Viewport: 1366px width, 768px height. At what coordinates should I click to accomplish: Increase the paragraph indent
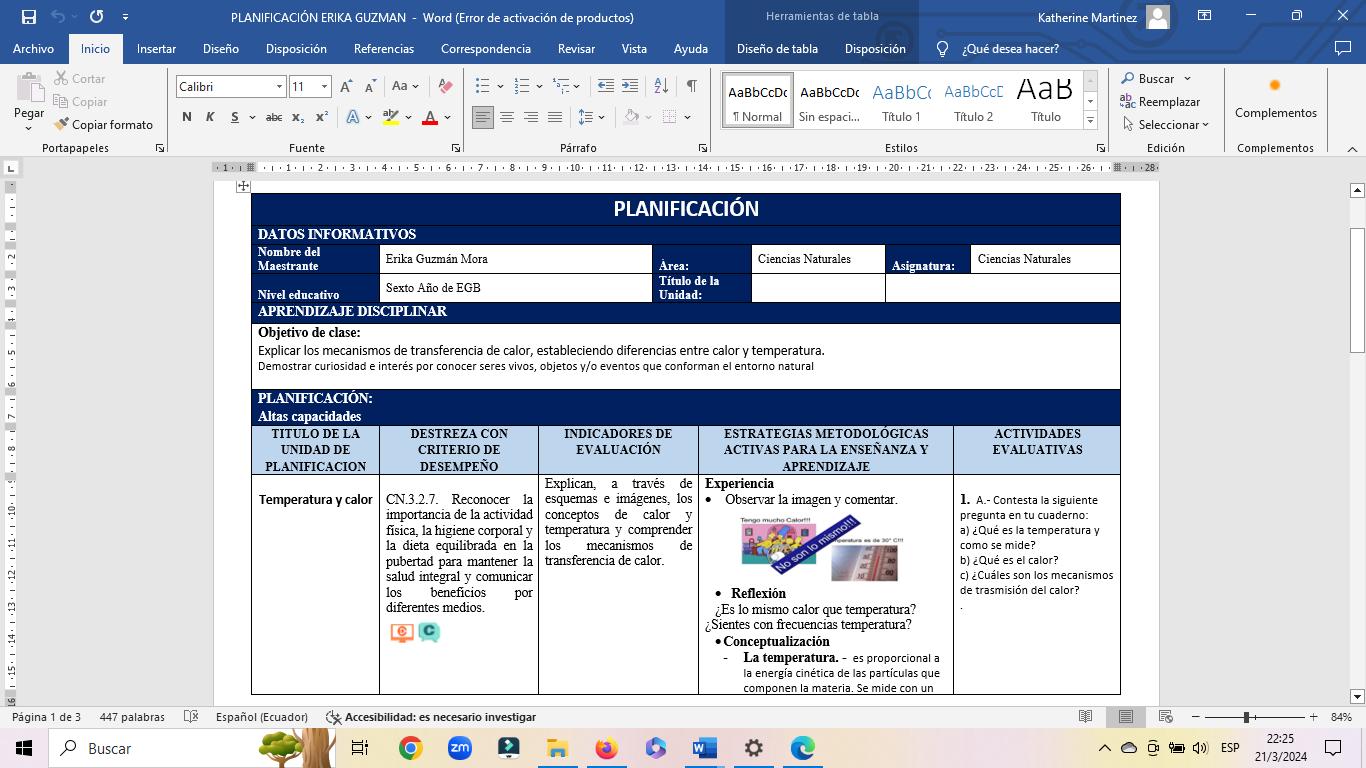coord(630,87)
